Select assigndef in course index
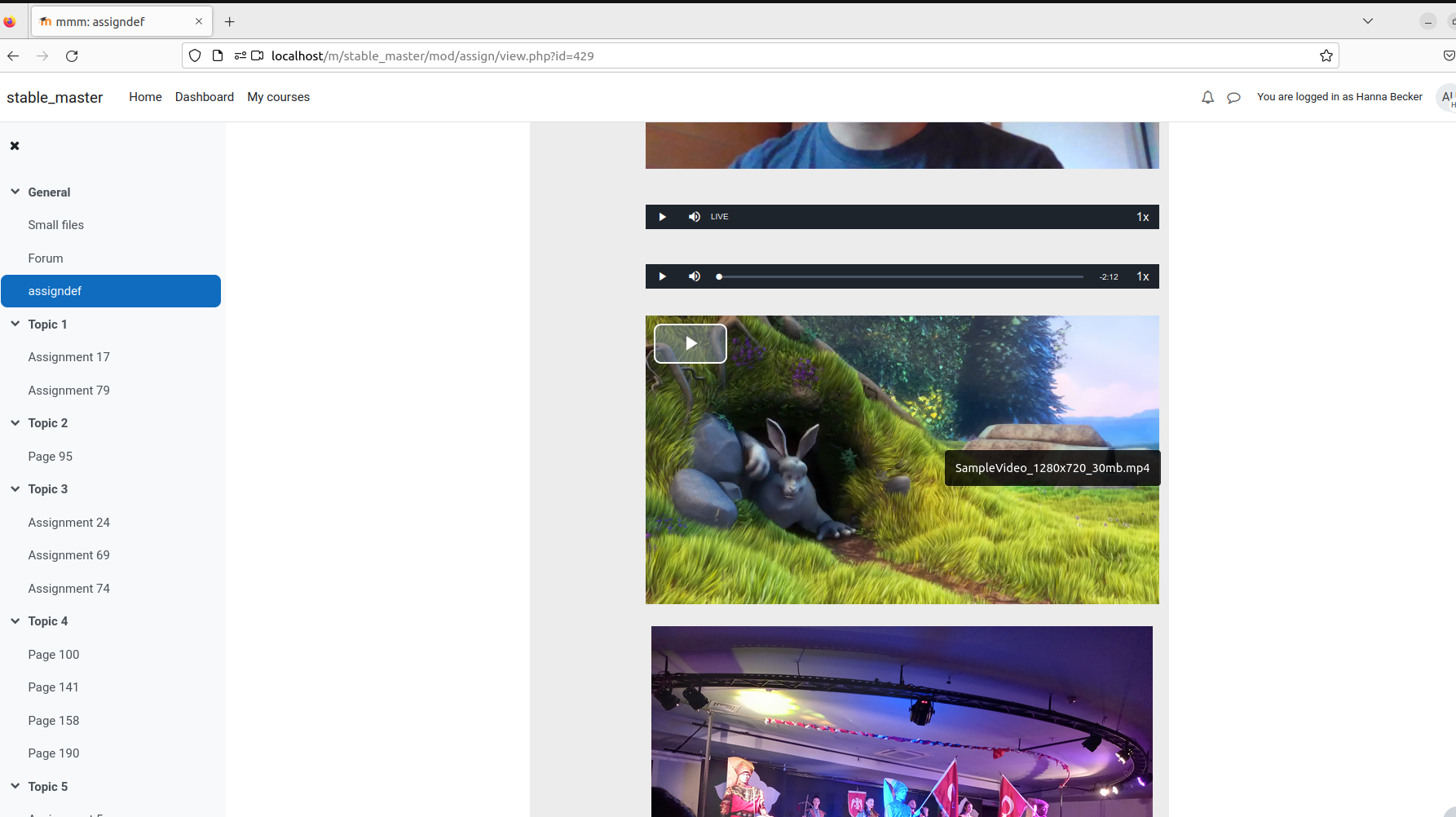Image resolution: width=1456 pixels, height=817 pixels. [x=111, y=291]
